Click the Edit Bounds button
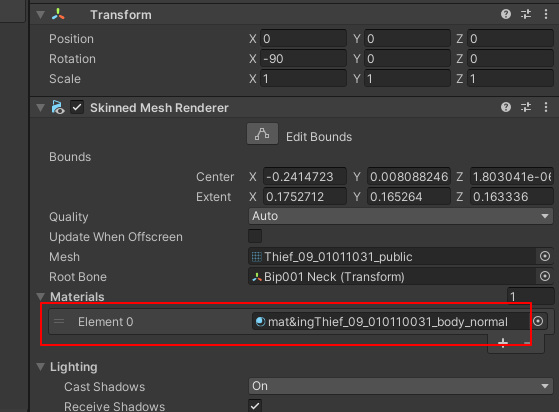The width and height of the screenshot is (559, 412). point(262,134)
